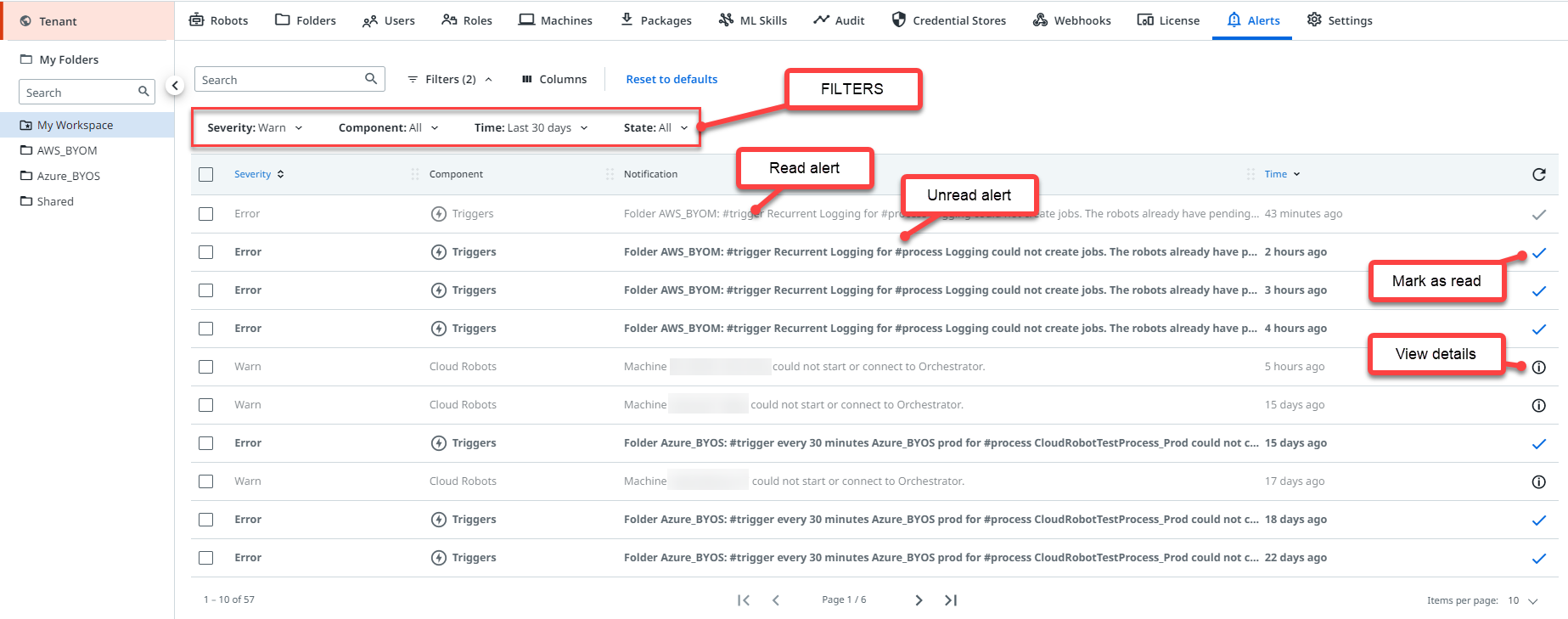Check the 43 minutes ago alert row
The image size is (1568, 619).
pyautogui.click(x=205, y=214)
